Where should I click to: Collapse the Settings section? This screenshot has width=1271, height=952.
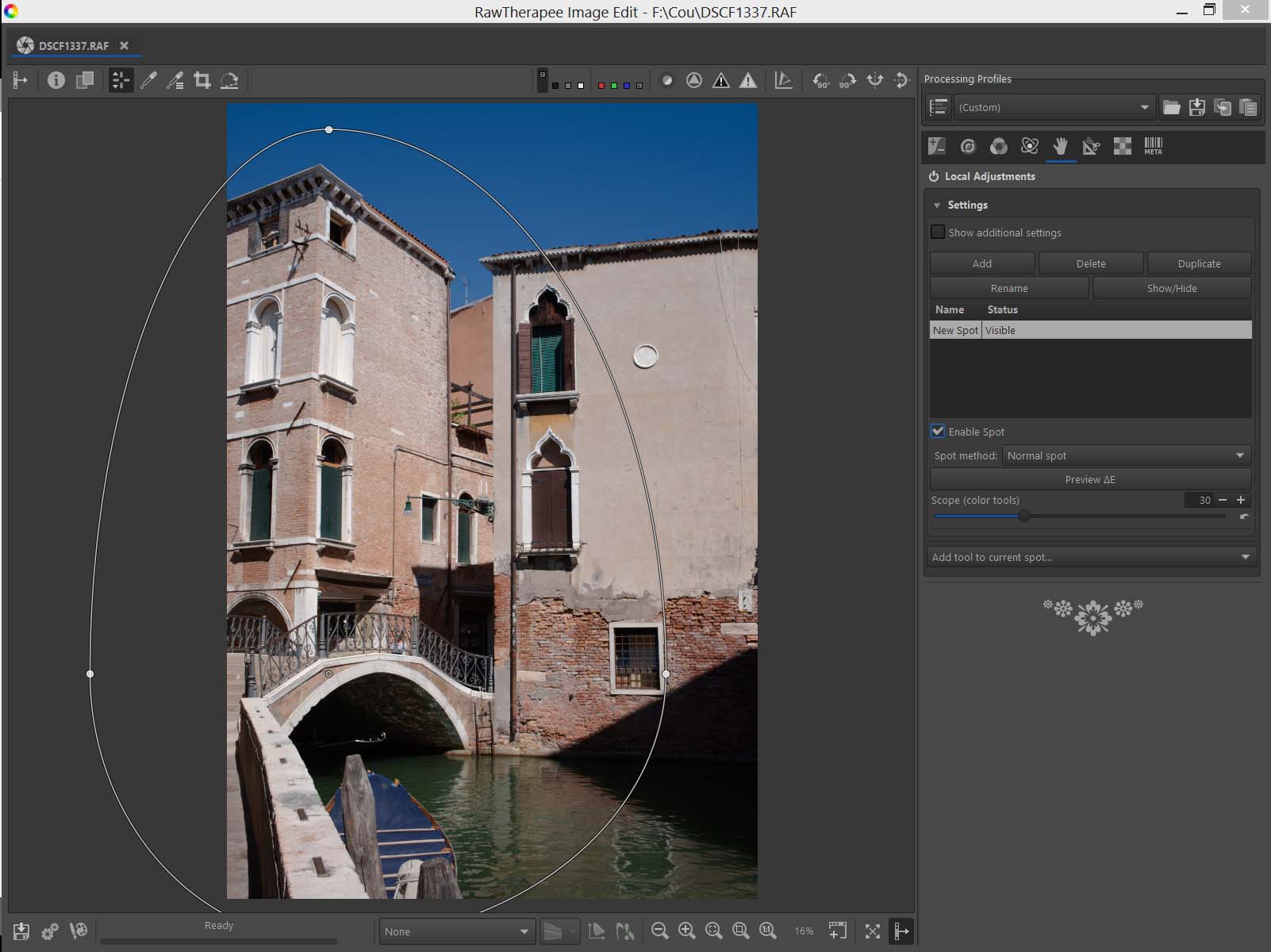point(937,205)
